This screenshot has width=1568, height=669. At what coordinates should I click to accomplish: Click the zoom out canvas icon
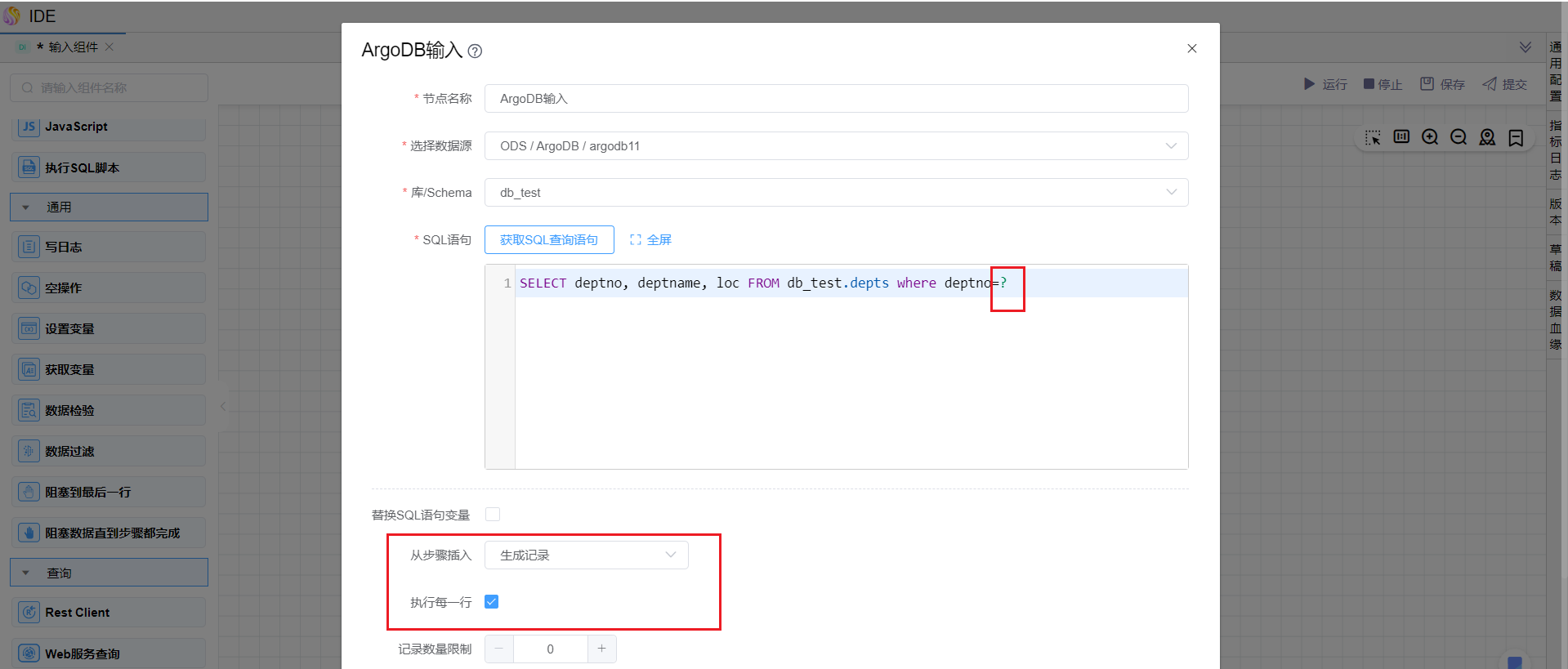[x=1459, y=137]
